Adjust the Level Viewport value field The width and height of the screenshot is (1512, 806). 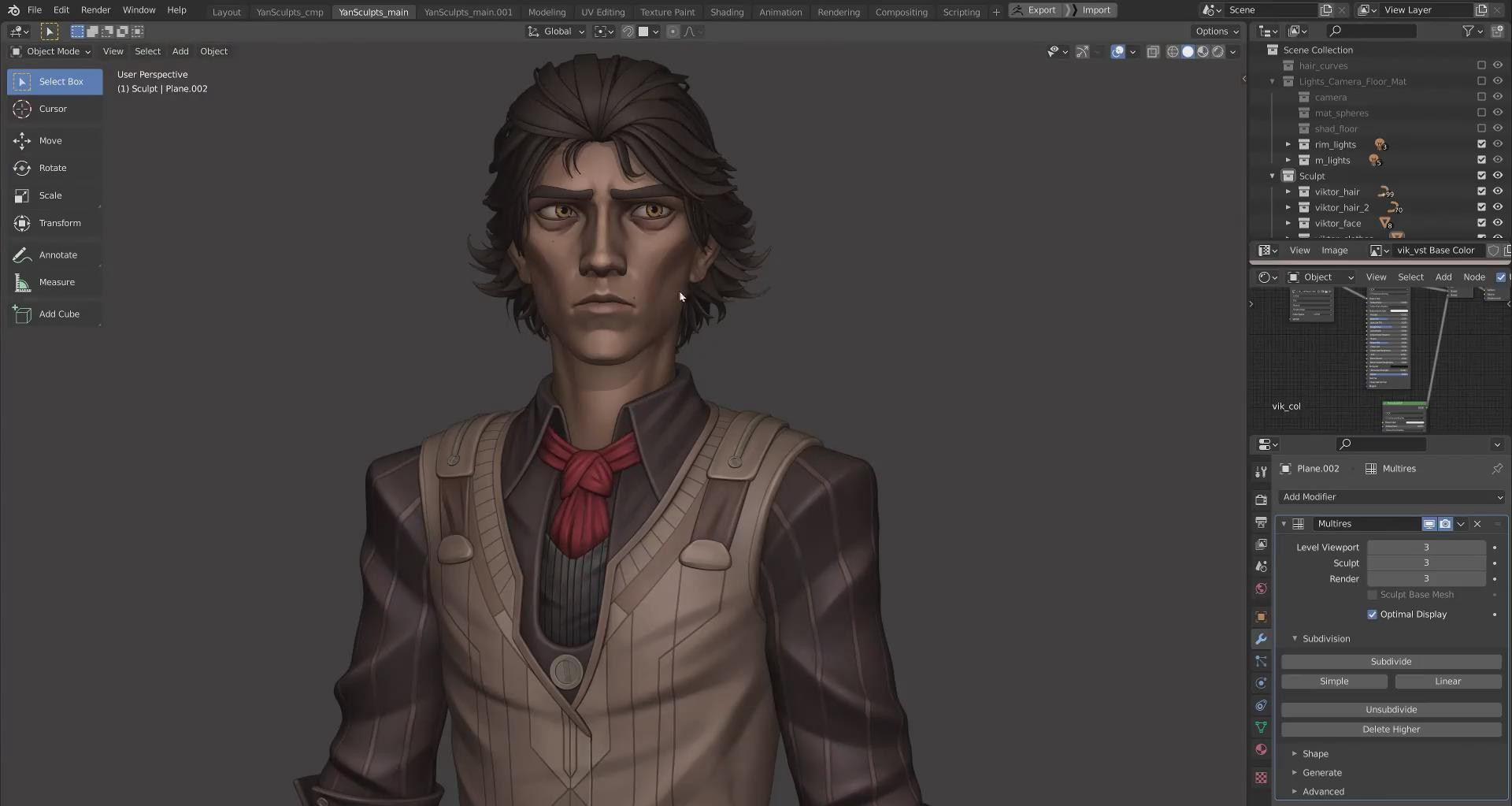1425,548
